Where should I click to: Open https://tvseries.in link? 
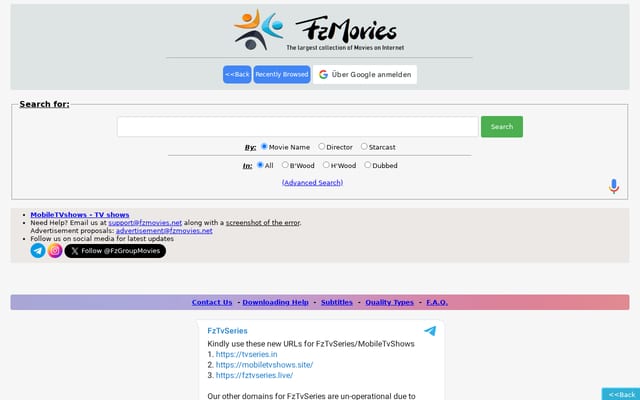(247, 354)
